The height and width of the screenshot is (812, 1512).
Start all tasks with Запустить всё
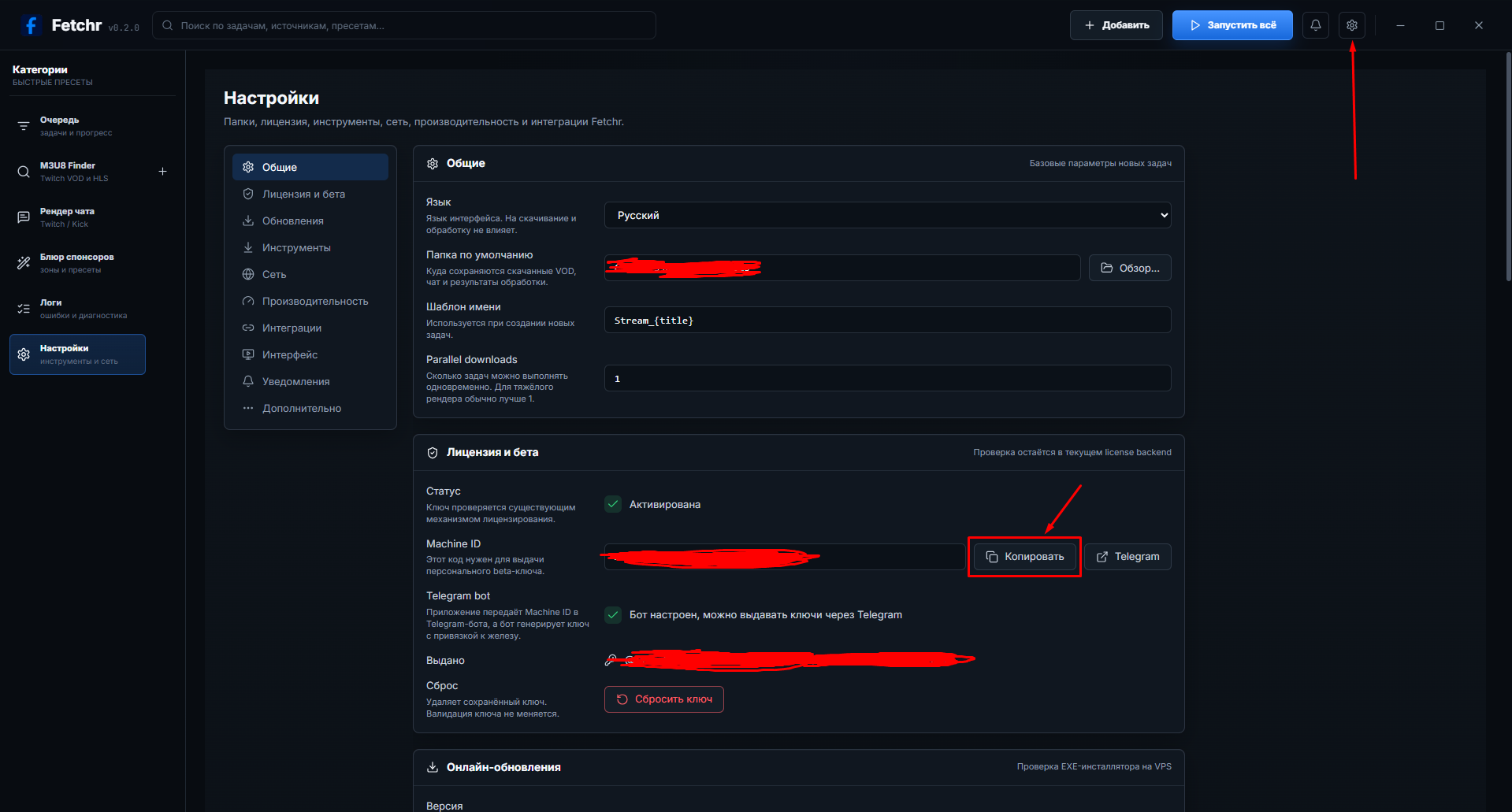[x=1232, y=25]
